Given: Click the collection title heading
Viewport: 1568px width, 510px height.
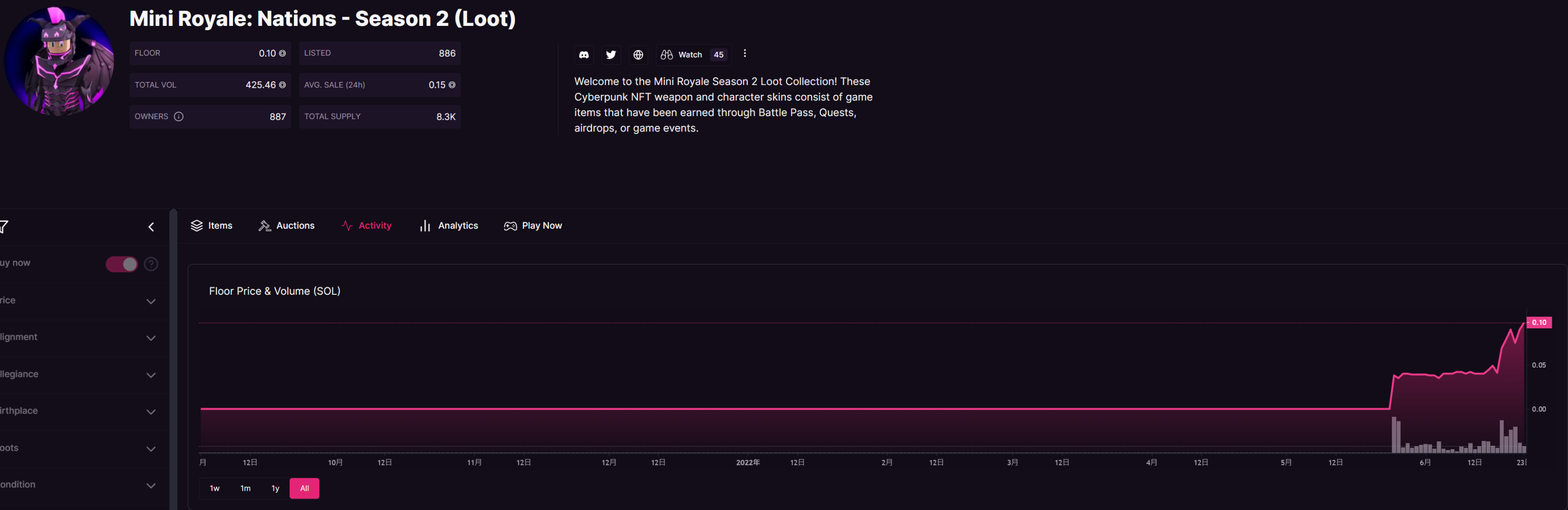Looking at the screenshot, I should (x=323, y=19).
